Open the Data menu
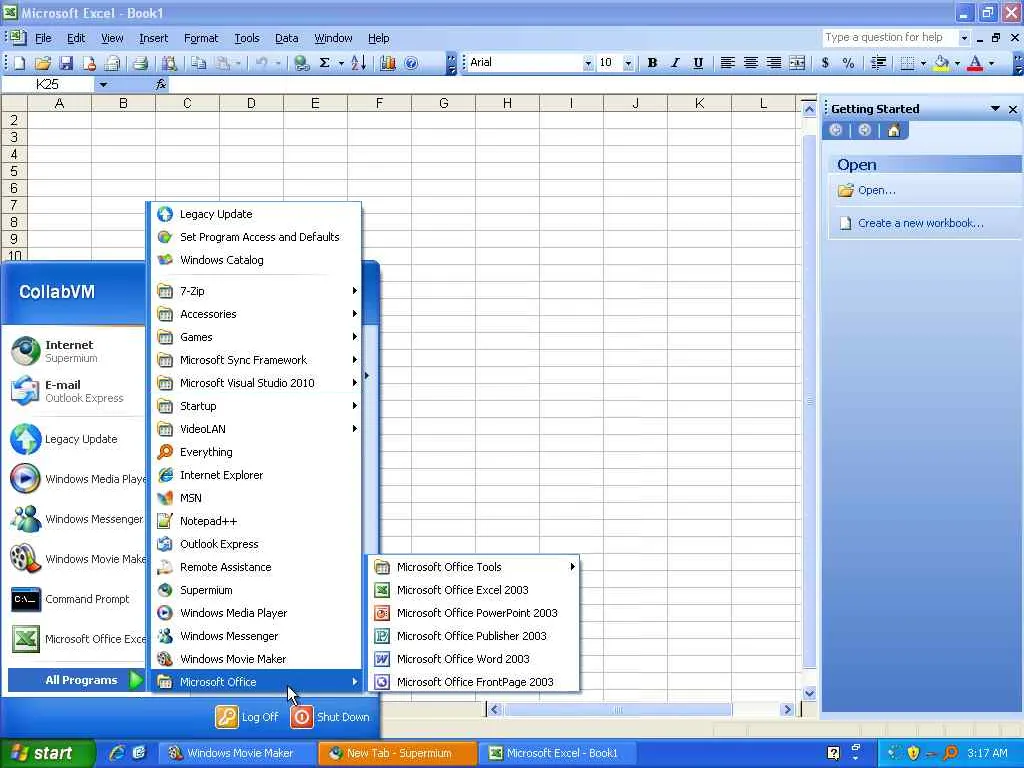The width and height of the screenshot is (1024, 768). coord(287,38)
